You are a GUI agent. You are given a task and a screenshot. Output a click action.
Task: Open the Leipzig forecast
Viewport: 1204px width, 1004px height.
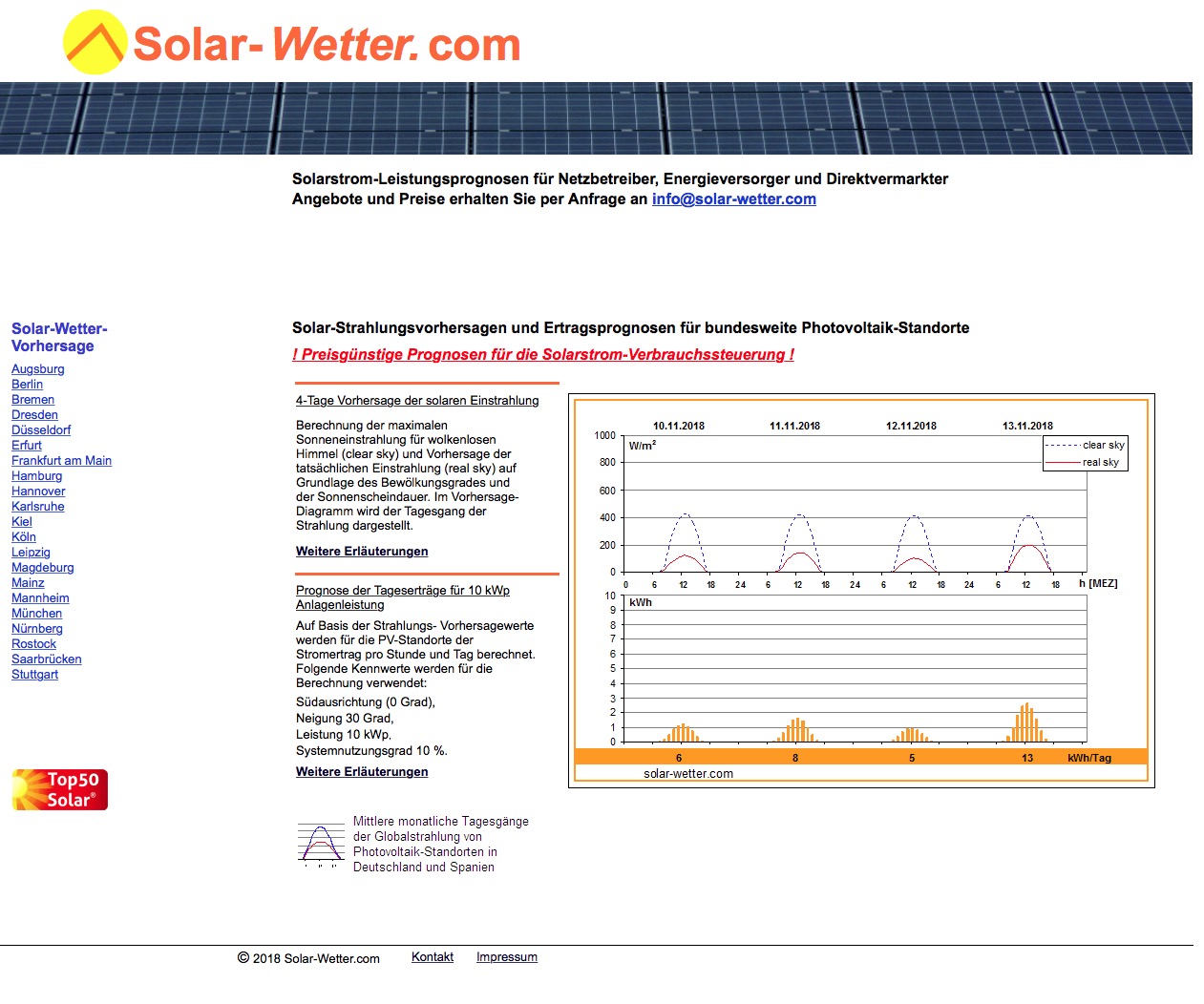click(31, 552)
